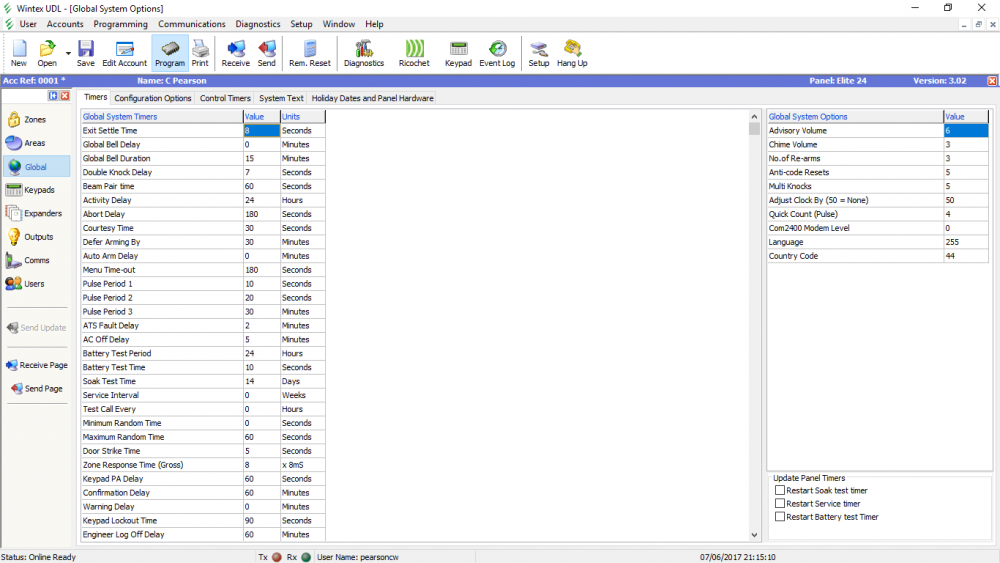Open the Keypad tool in toolbar
This screenshot has width=1000, height=563.
[x=458, y=53]
